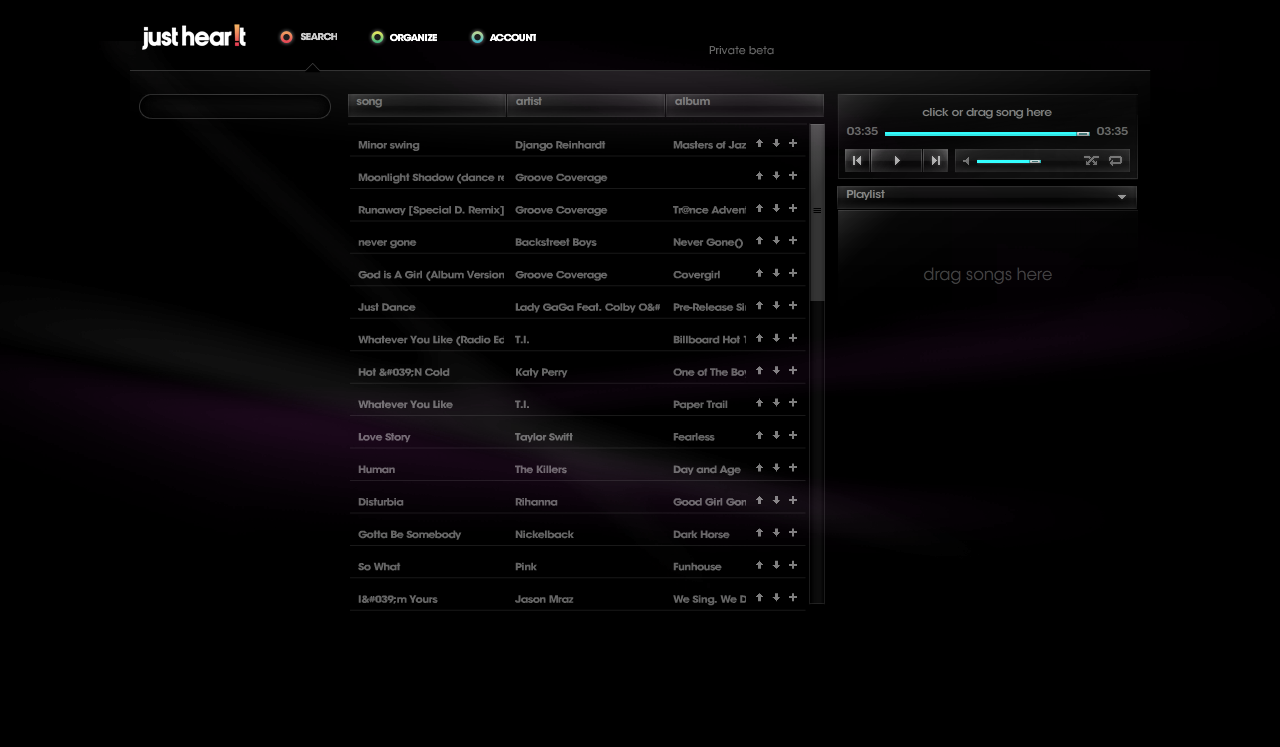Viewport: 1280px width, 747px height.
Task: Add Moonlight Shadow with plus icon
Action: point(793,175)
